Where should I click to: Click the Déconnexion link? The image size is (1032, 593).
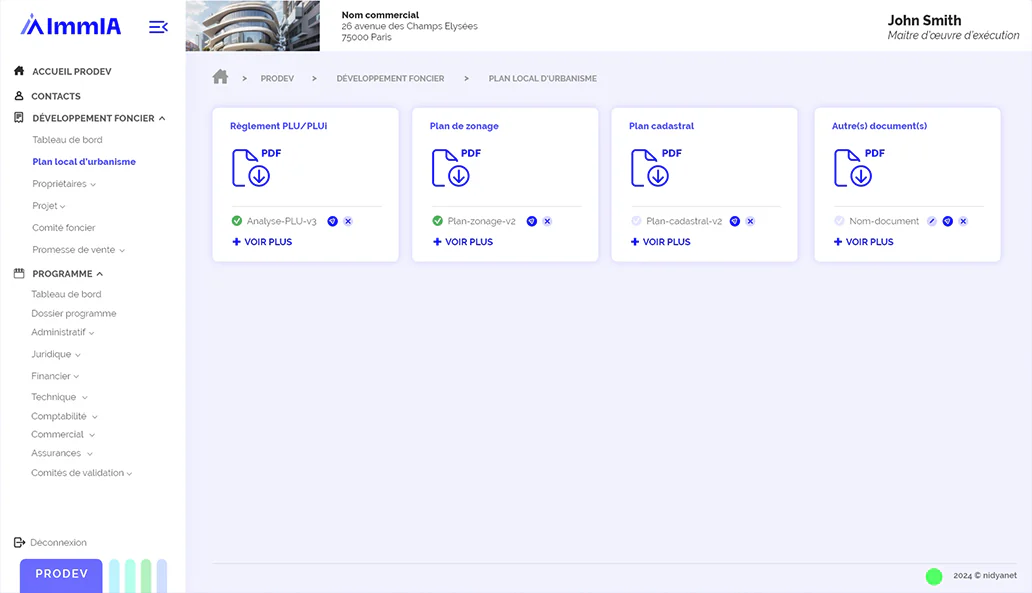point(59,542)
